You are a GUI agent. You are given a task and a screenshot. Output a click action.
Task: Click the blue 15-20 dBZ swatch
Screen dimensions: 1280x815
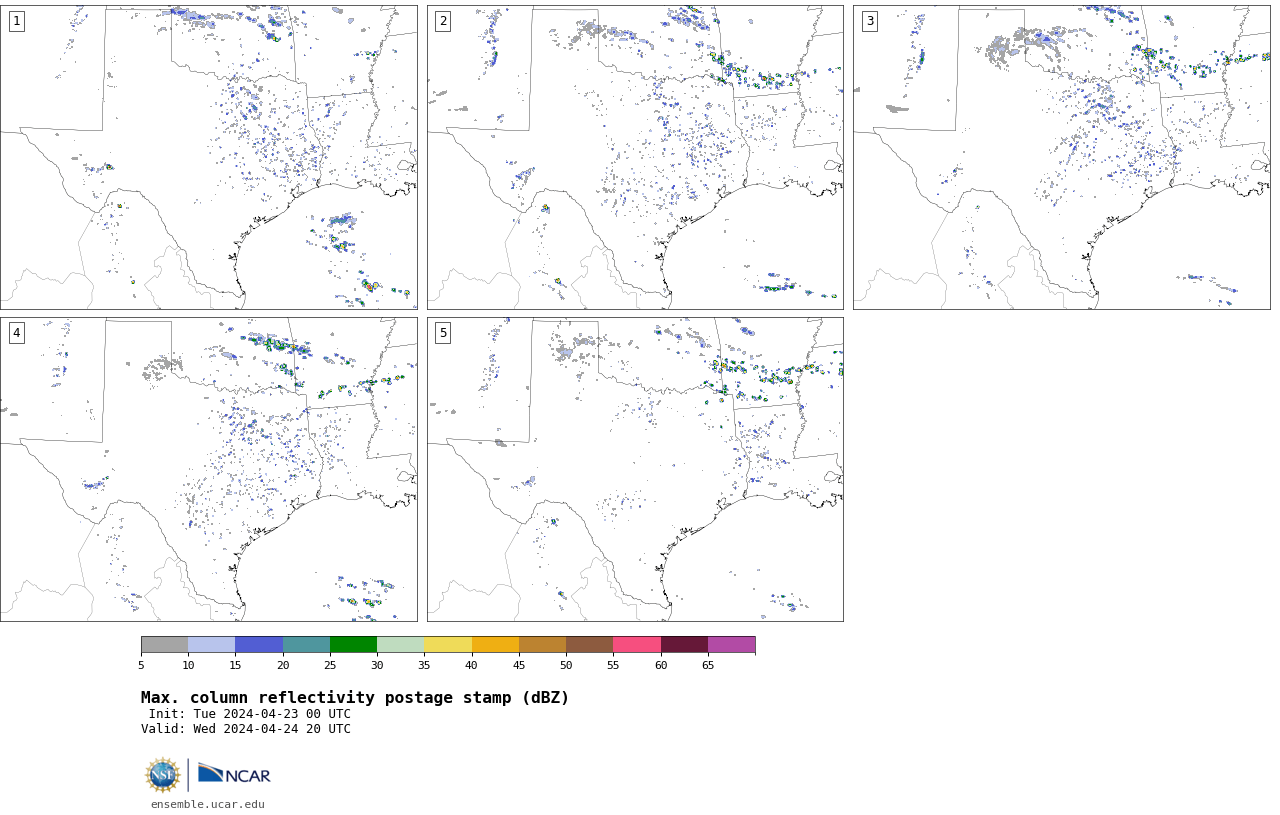(x=259, y=645)
